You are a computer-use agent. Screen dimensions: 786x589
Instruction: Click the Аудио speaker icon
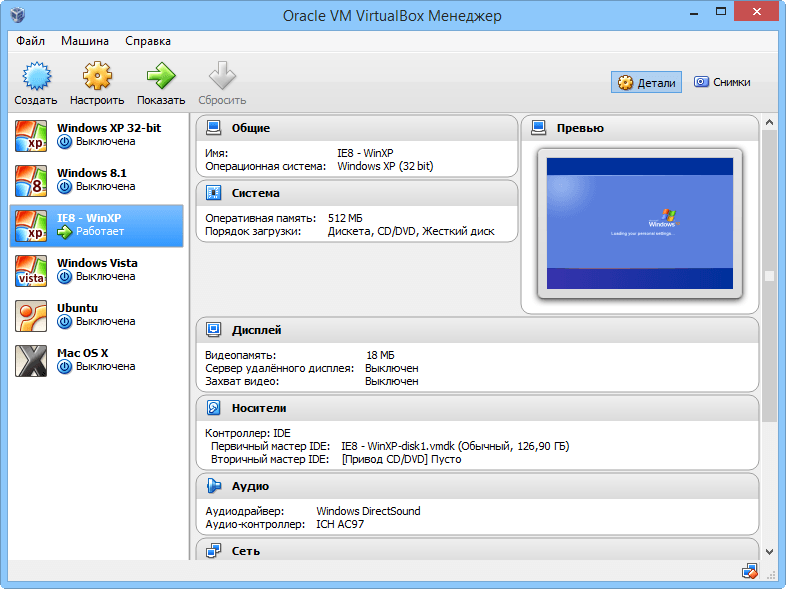[214, 486]
